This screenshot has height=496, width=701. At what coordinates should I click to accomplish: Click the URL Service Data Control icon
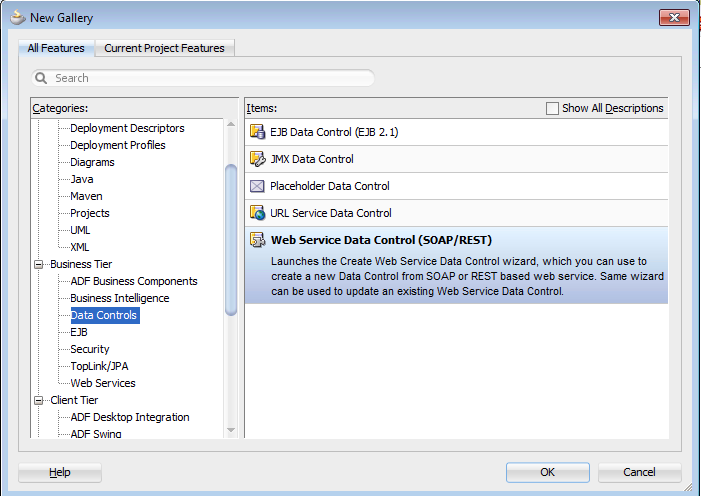pyautogui.click(x=257, y=213)
